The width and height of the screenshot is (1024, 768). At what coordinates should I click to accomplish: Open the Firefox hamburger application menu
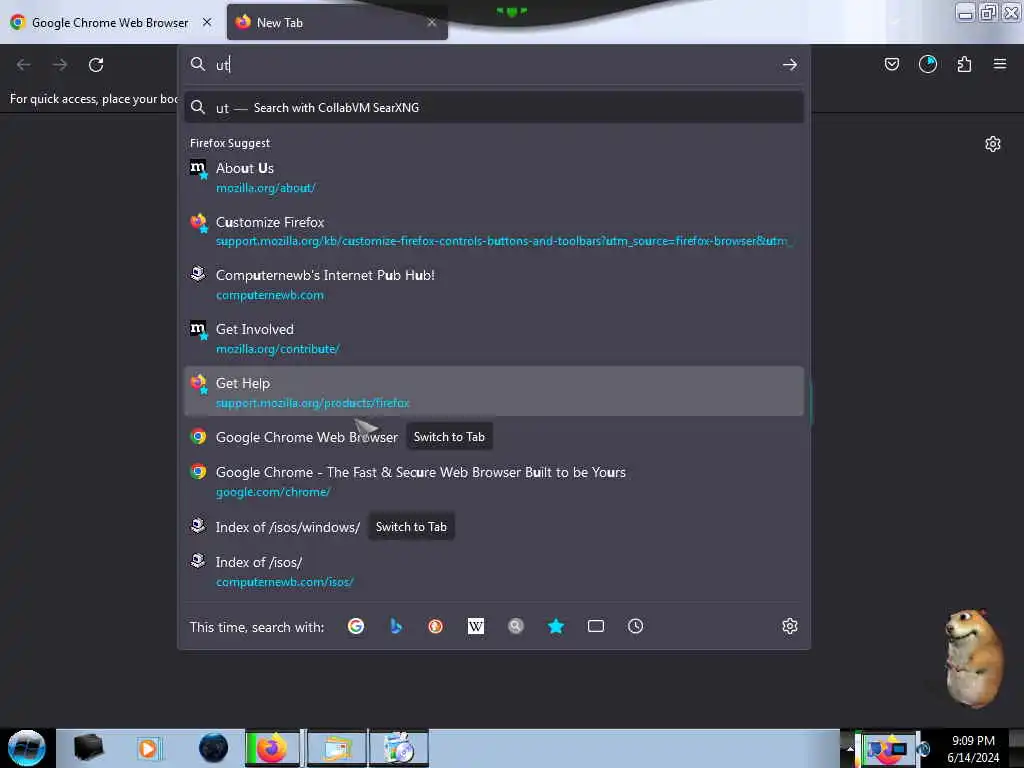[999, 64]
